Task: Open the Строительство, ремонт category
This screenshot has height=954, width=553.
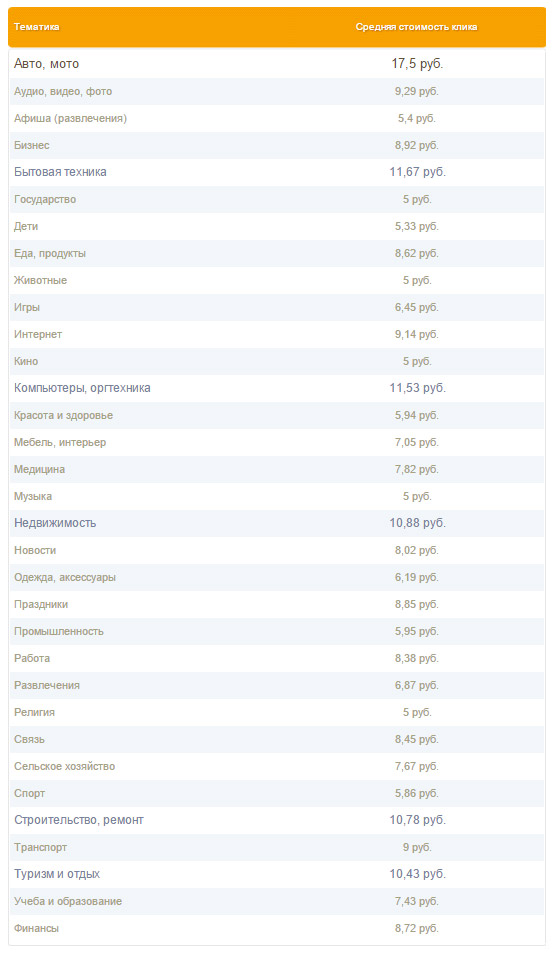Action: (78, 820)
